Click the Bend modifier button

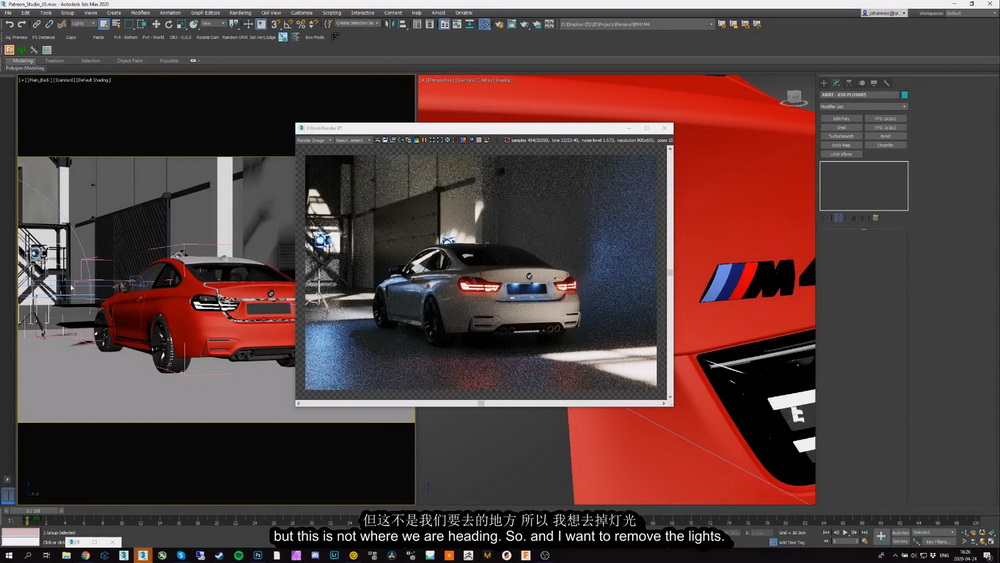(x=885, y=136)
